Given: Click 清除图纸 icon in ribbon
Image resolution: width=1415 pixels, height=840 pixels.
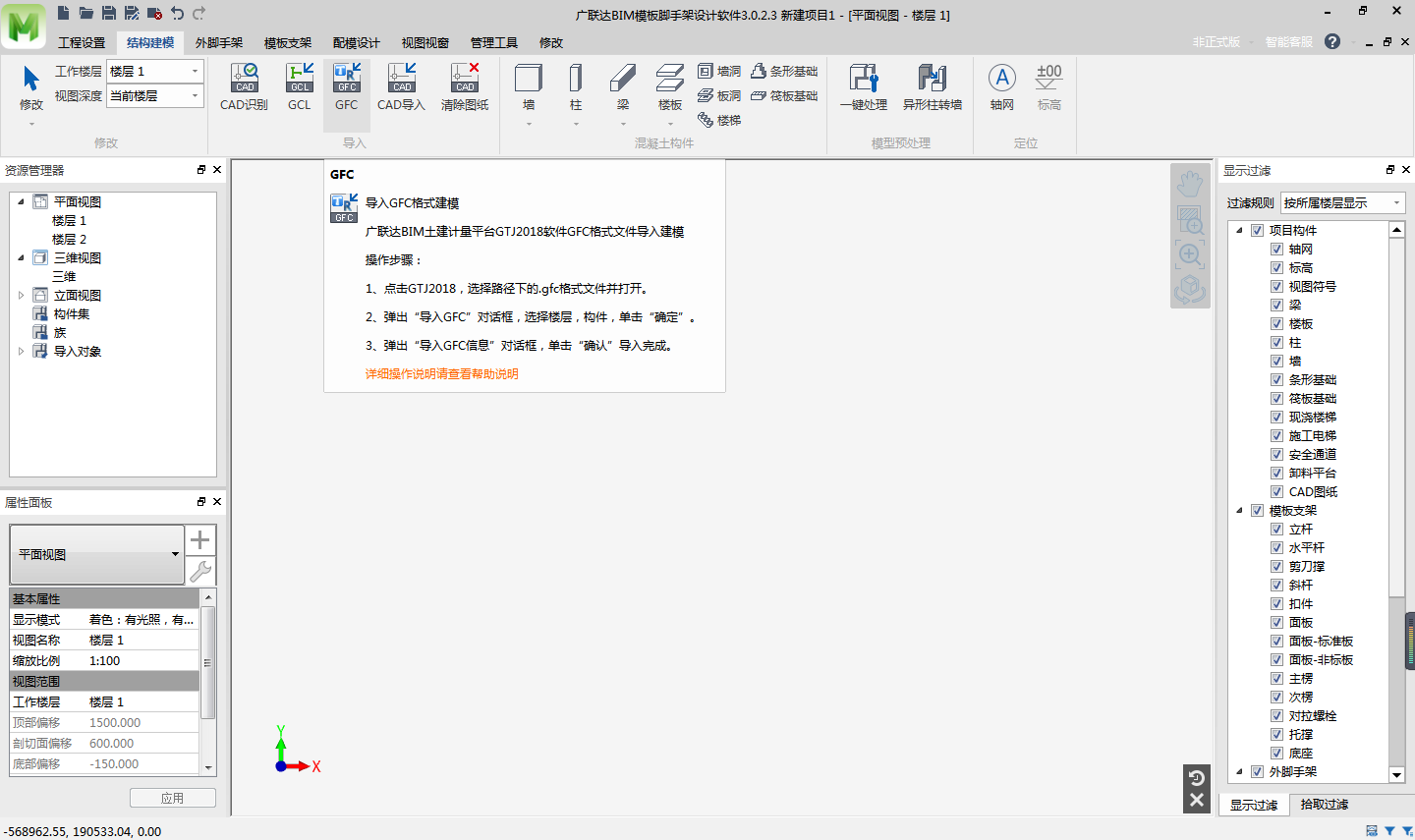Looking at the screenshot, I should click(465, 78).
